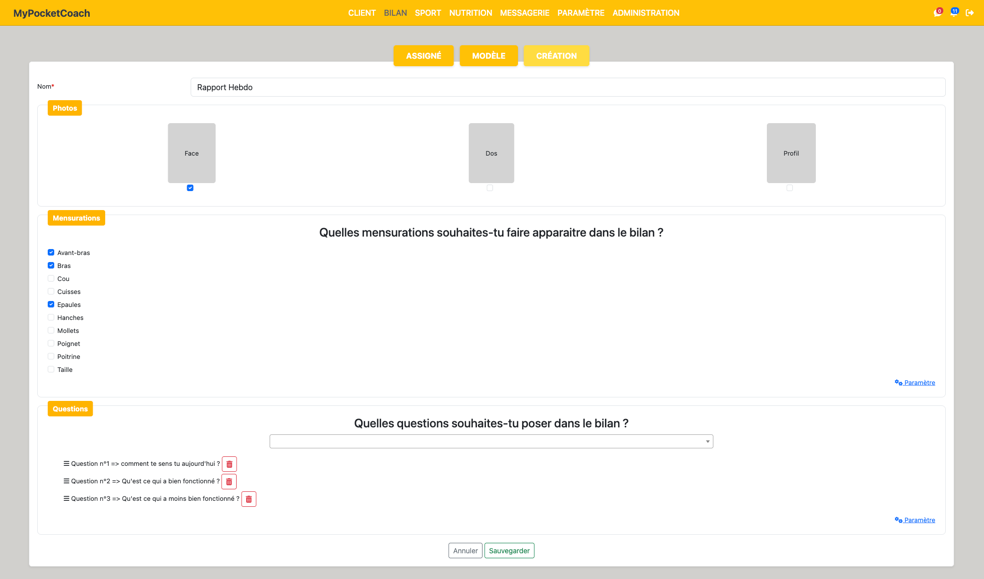Viewport: 984px width, 579px height.
Task: Click the Sauvegarder button
Action: point(509,551)
